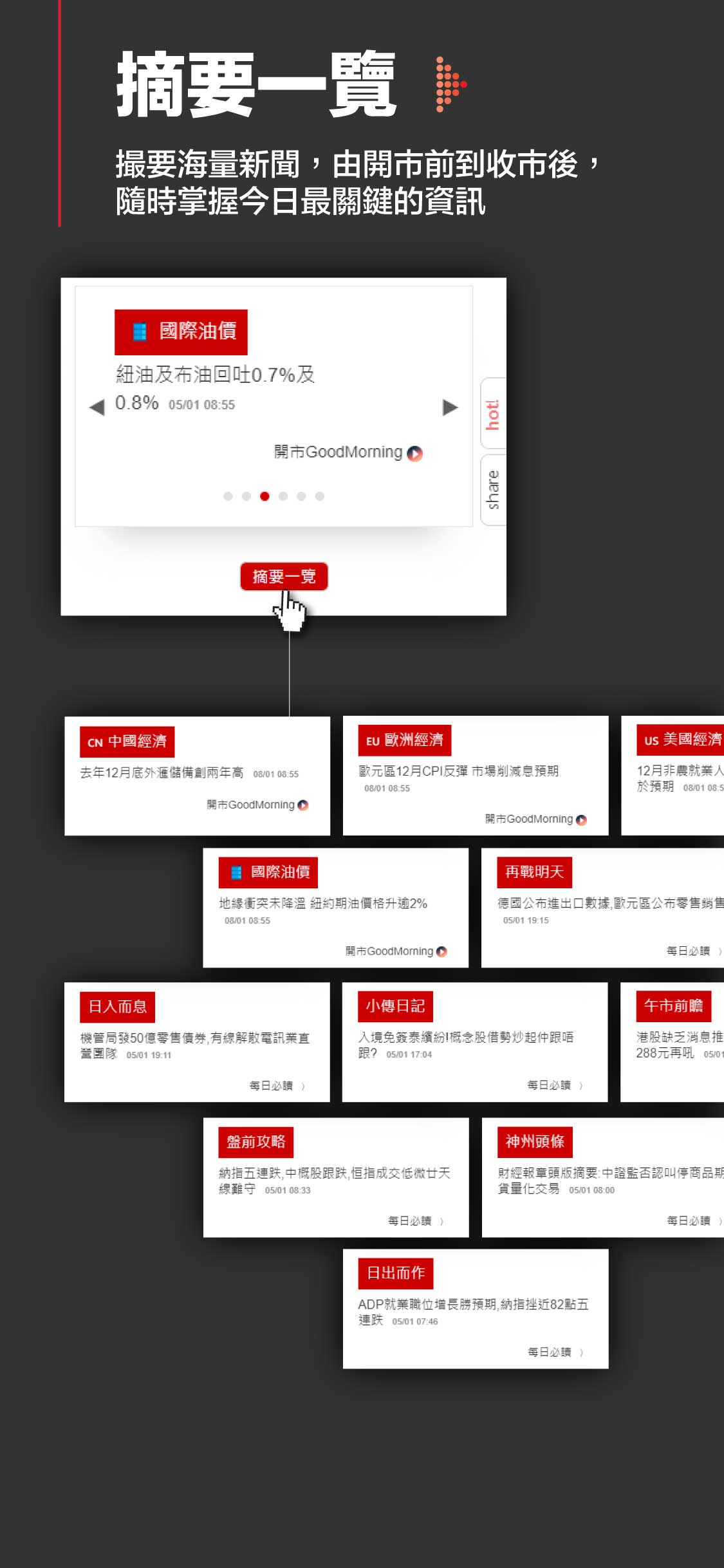724x1568 pixels.
Task: Click play icon on lower 國際油價 card
Action: click(441, 951)
